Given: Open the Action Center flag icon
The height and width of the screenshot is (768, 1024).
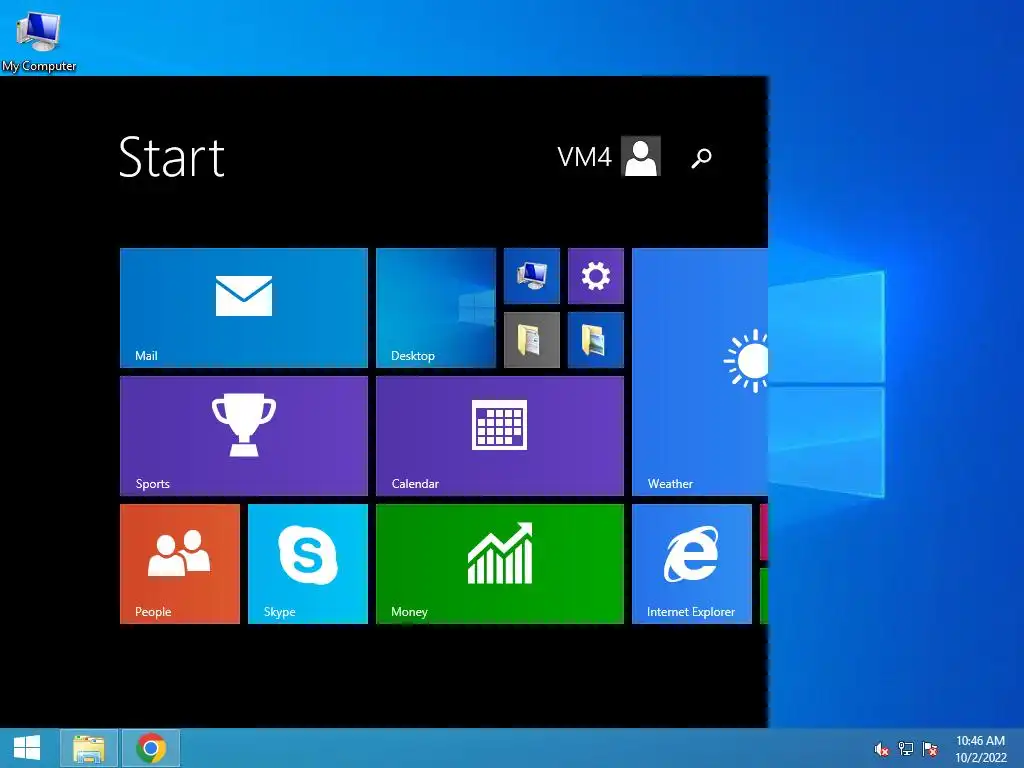Looking at the screenshot, I should coord(930,748).
